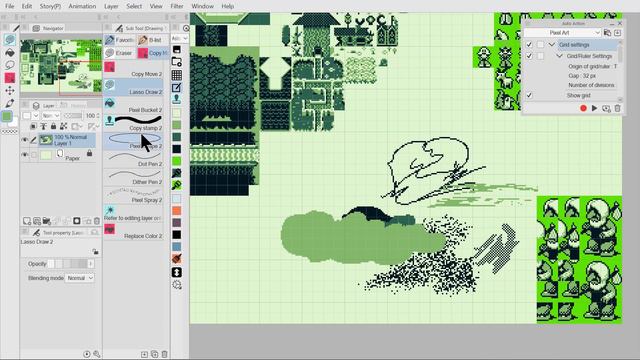Select the Pixel Bucket 2 sub tool
640x360 pixels.
[x=133, y=105]
